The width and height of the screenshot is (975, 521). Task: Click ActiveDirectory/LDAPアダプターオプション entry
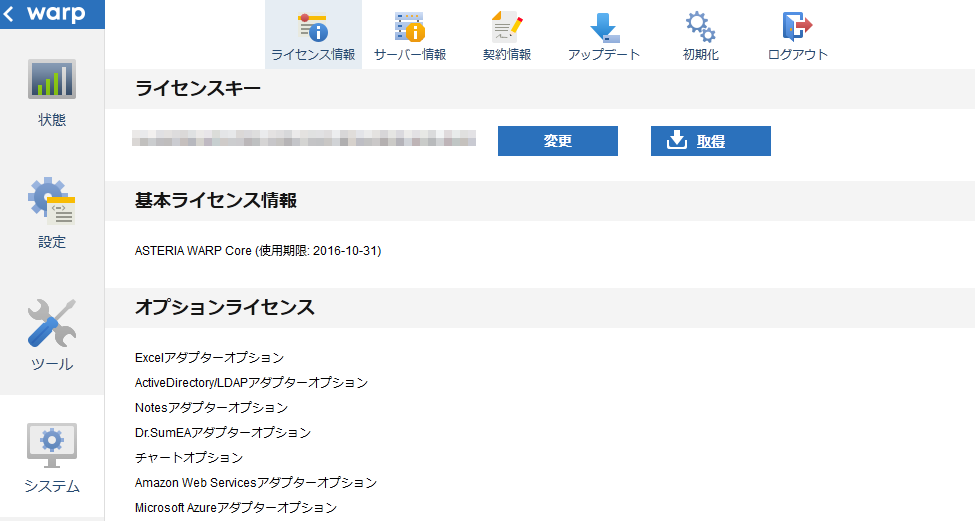pos(251,382)
